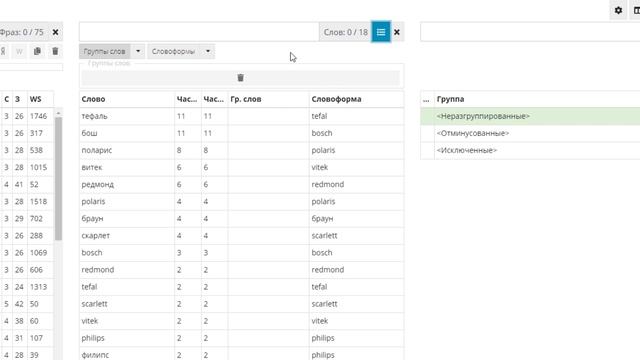This screenshot has width=640, height=360.
Task: Sort by the Словоформа column header
Action: 336,99
